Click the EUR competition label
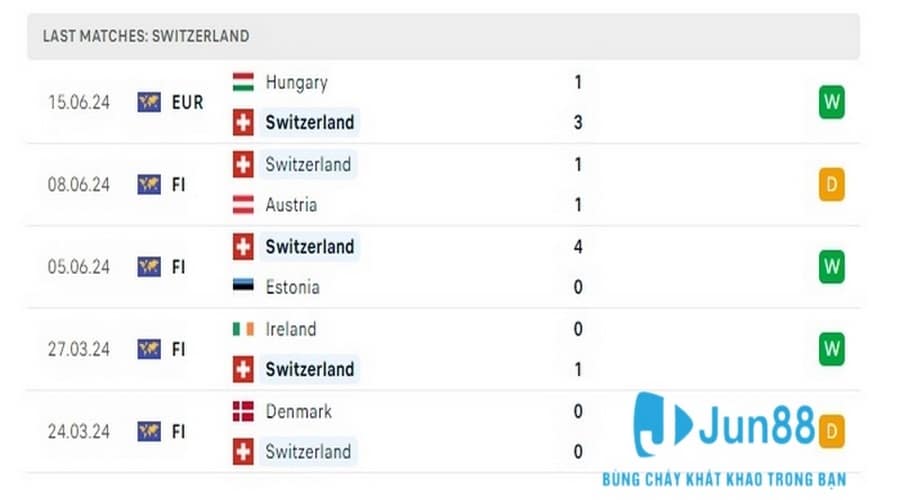The width and height of the screenshot is (900, 500). [x=187, y=102]
